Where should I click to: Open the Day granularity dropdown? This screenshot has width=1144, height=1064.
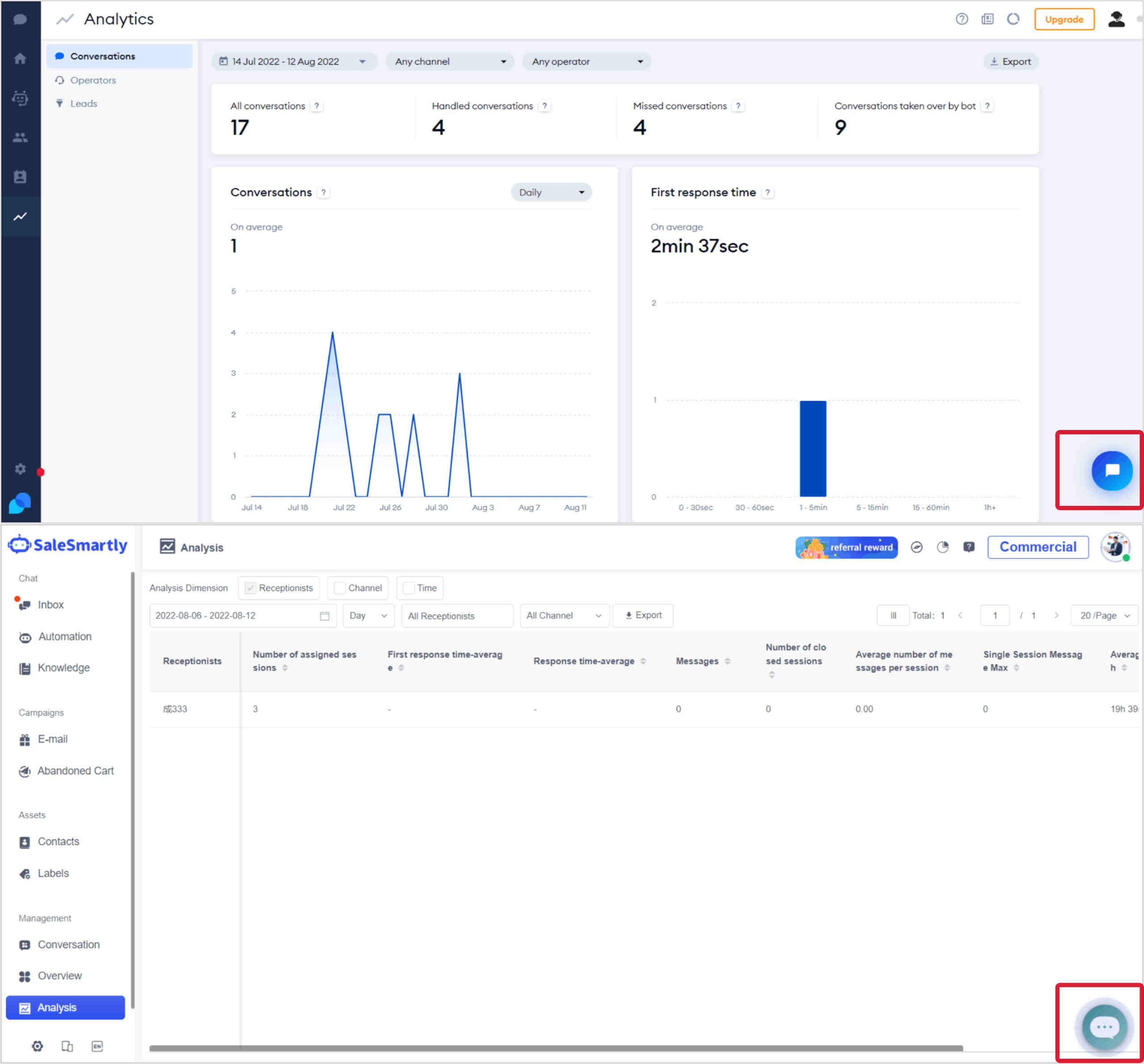368,616
